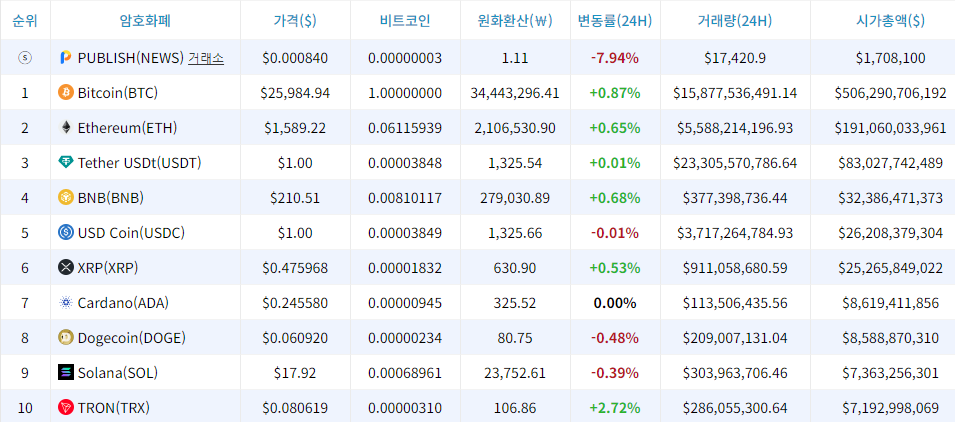Click PUBLISH market cap $1,708,100
The height and width of the screenshot is (422, 955).
[x=890, y=58]
